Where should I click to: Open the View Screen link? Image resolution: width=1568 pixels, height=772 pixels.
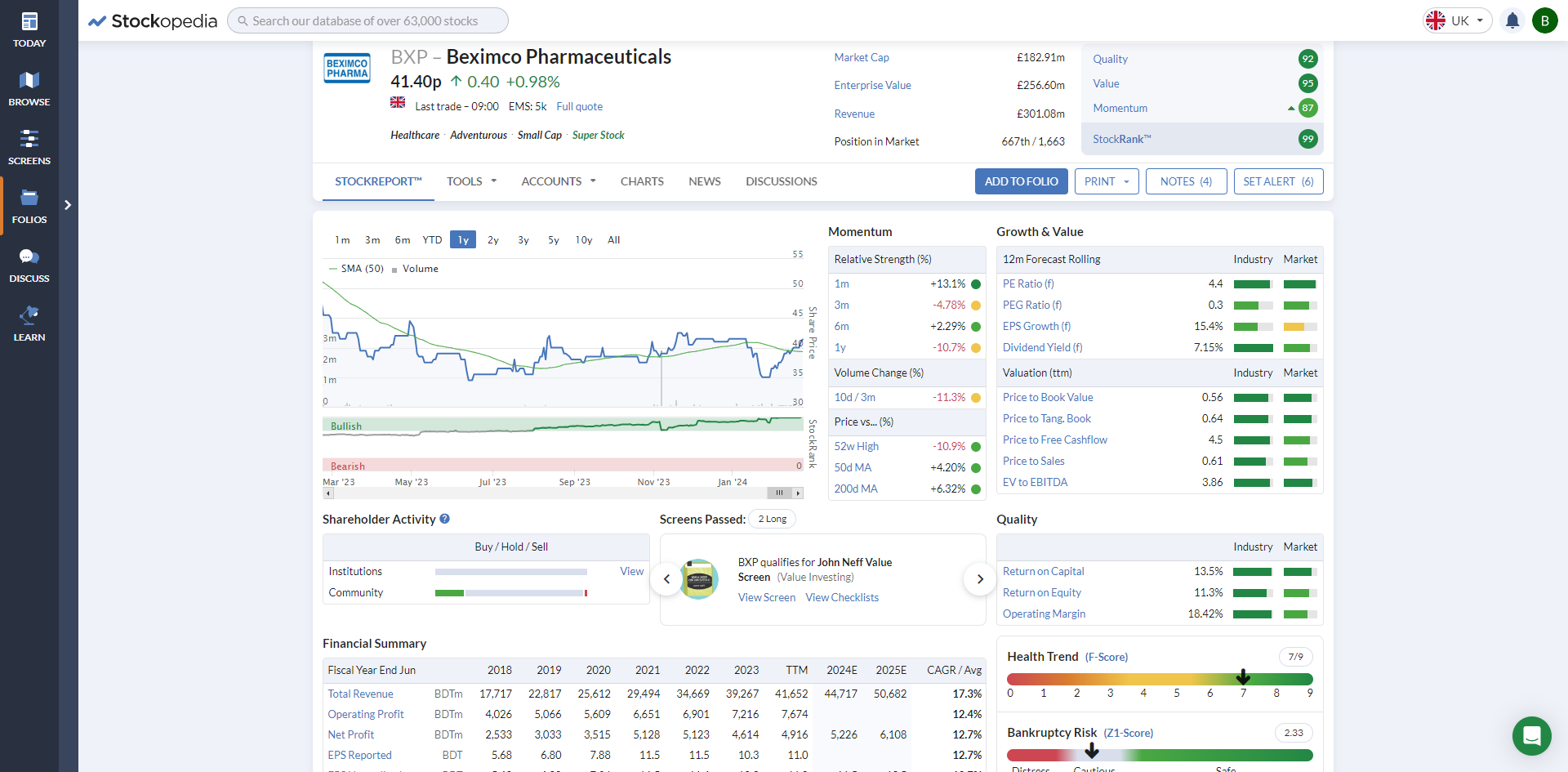(x=767, y=597)
